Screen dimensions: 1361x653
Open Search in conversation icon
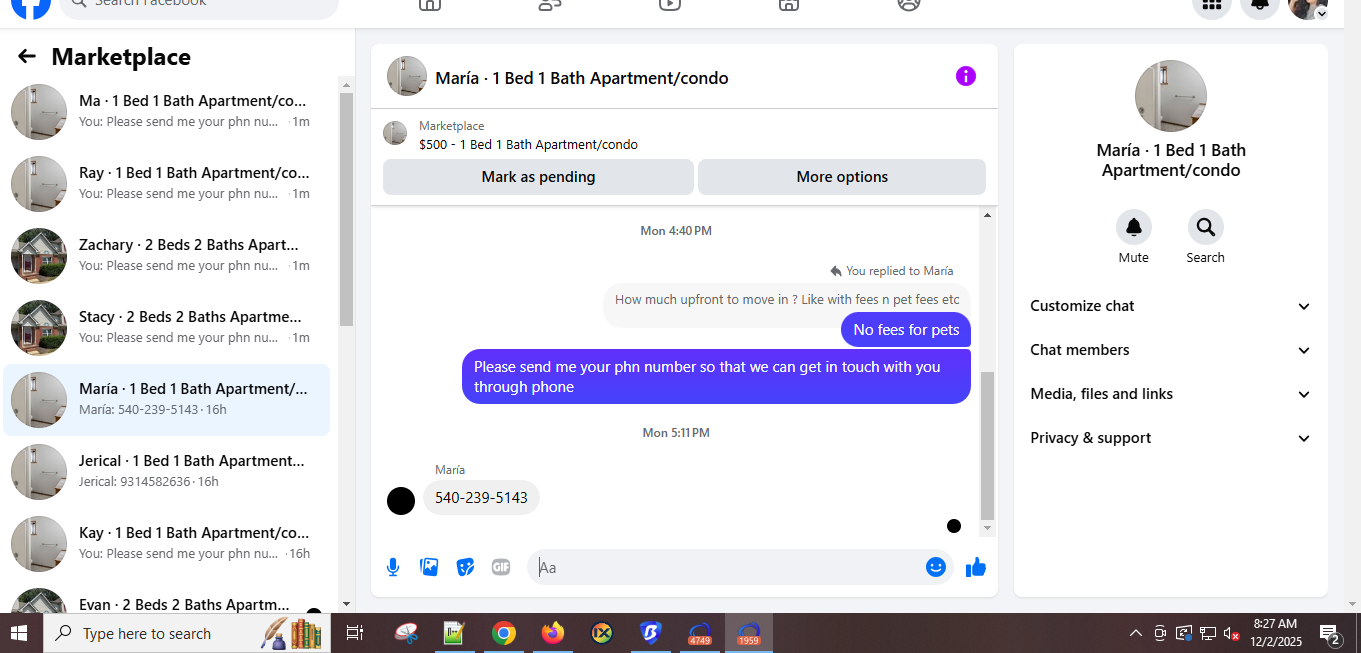pyautogui.click(x=1205, y=227)
